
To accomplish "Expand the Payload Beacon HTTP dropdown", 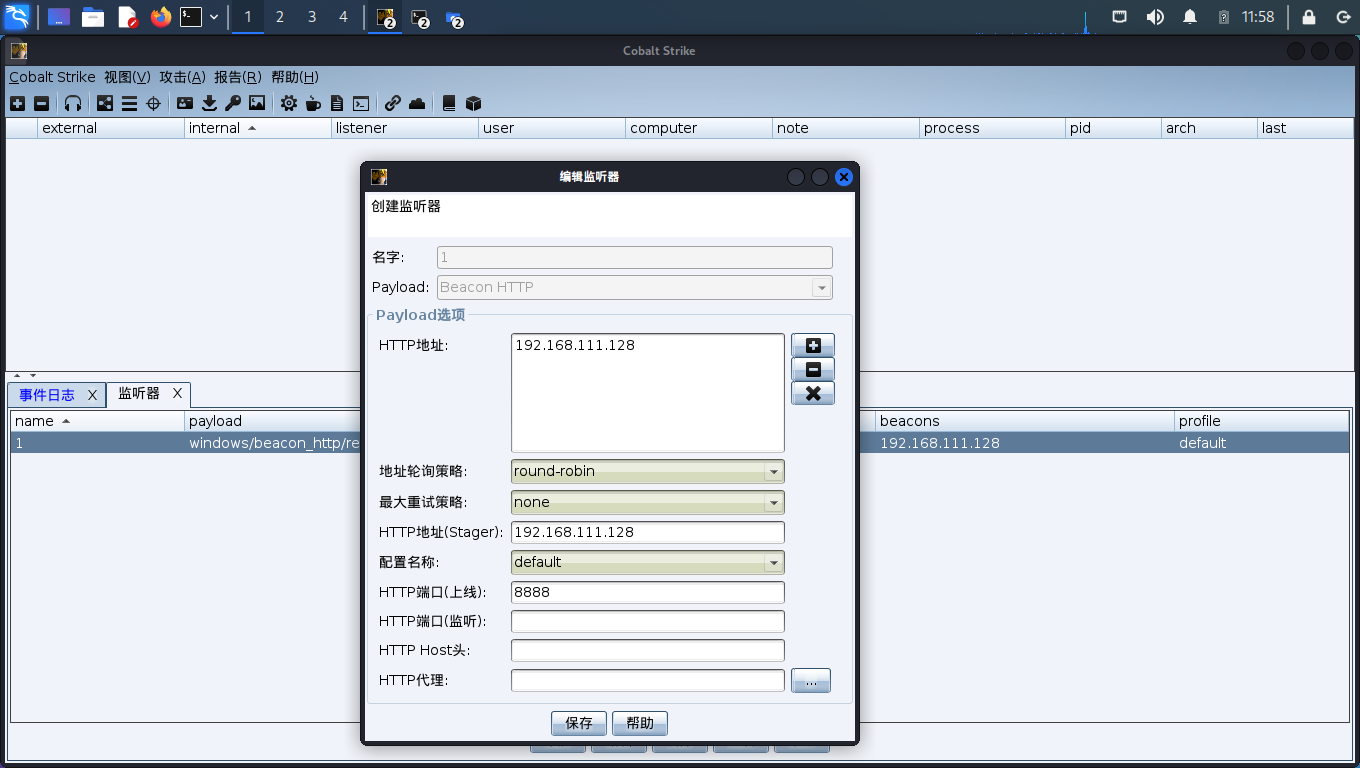I will tap(821, 288).
